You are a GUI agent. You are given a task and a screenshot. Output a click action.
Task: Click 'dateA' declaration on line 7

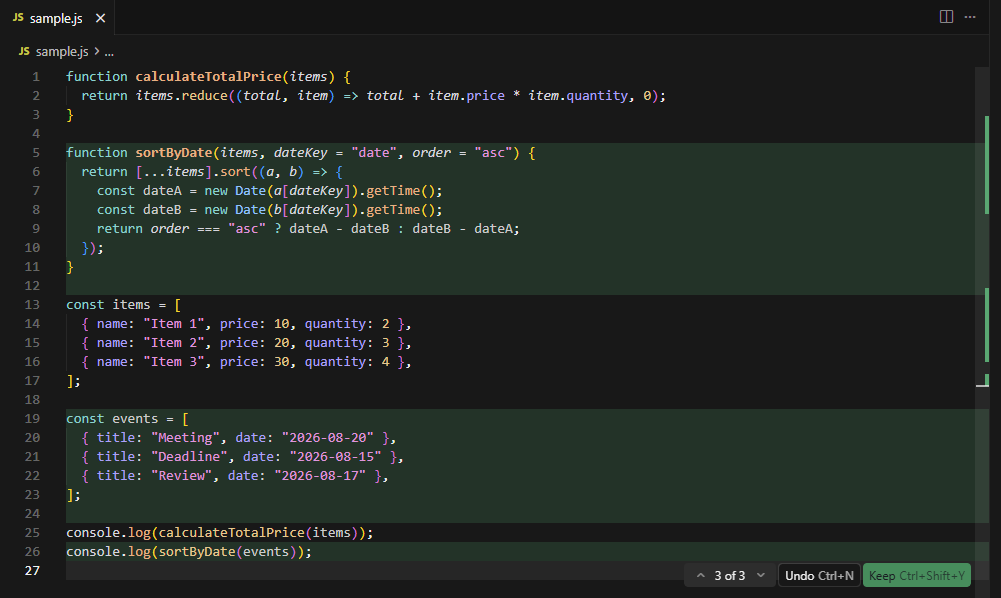(x=162, y=191)
